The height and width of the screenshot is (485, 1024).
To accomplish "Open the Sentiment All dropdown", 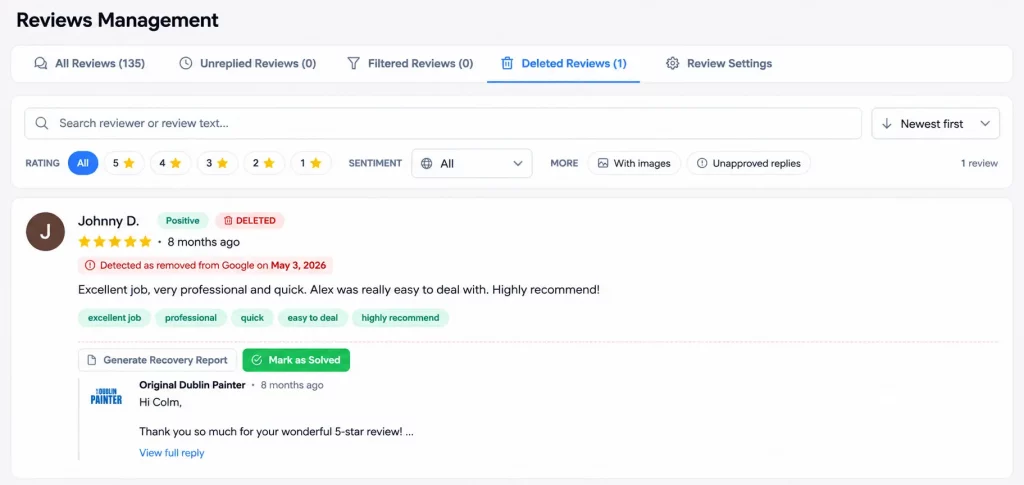I will (472, 163).
